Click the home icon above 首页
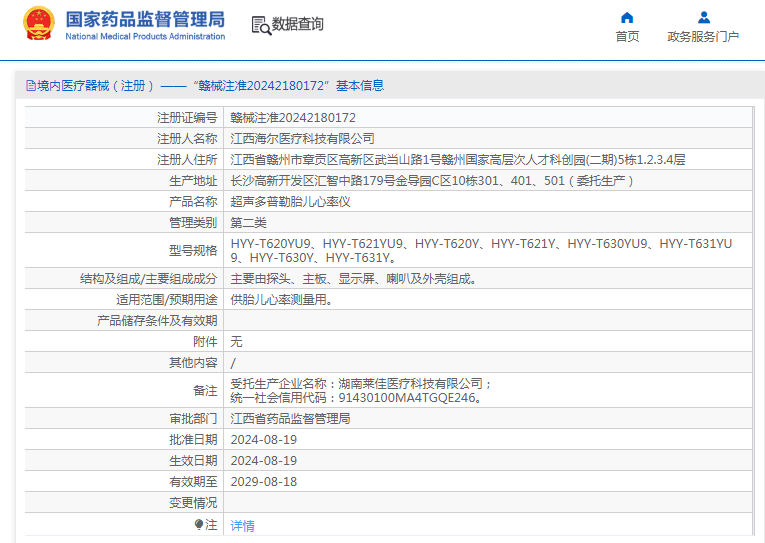 coord(627,18)
